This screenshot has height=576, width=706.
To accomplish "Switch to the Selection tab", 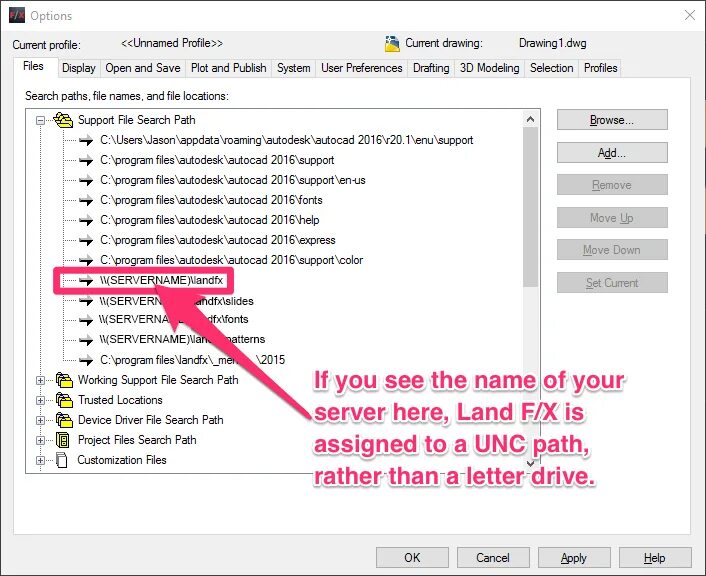I will tap(552, 68).
